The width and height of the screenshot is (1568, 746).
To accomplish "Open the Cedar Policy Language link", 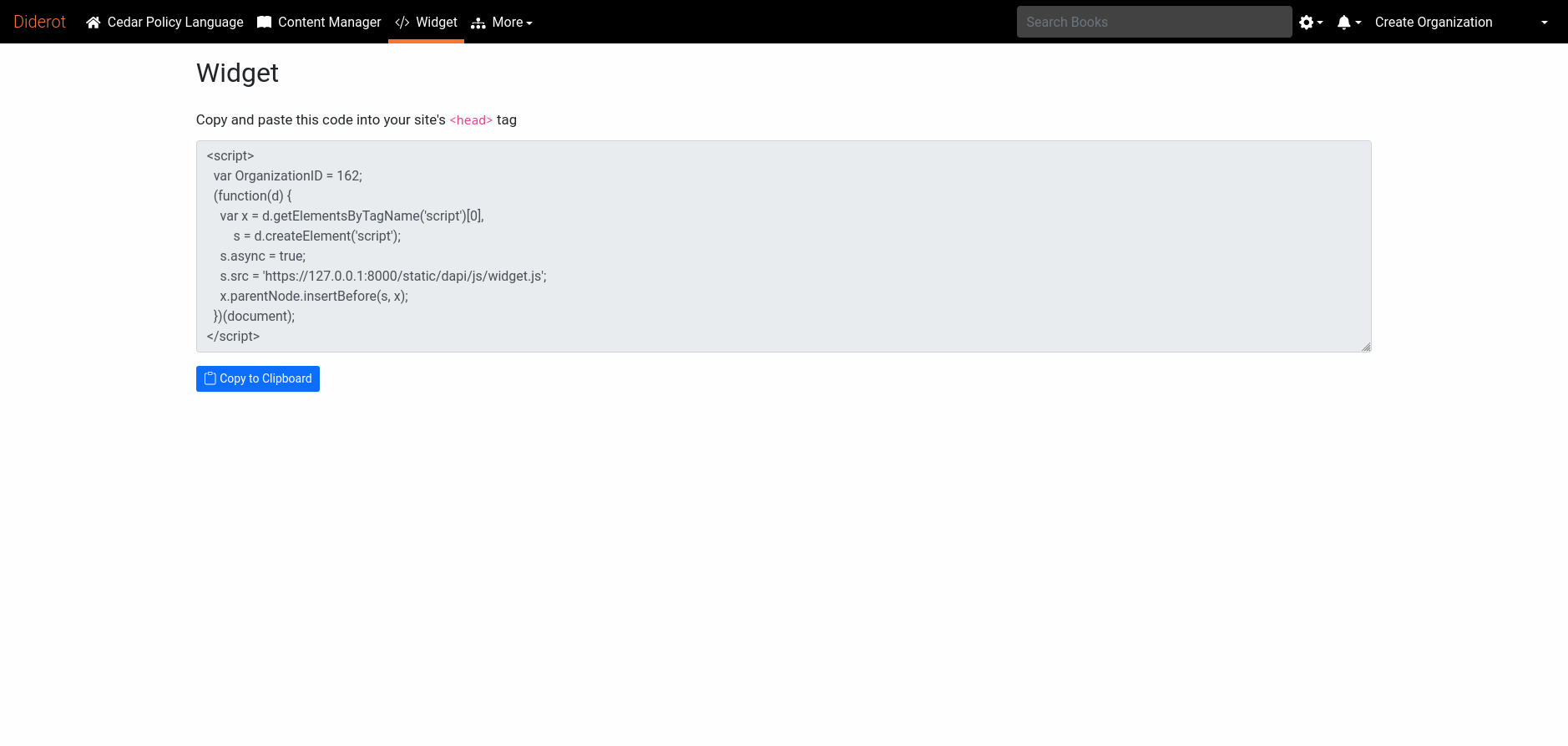I will 164,22.
